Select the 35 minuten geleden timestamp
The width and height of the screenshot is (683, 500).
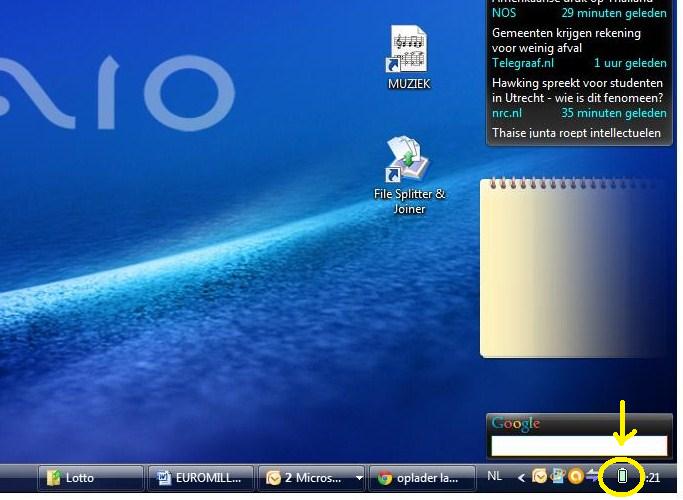[x=614, y=113]
